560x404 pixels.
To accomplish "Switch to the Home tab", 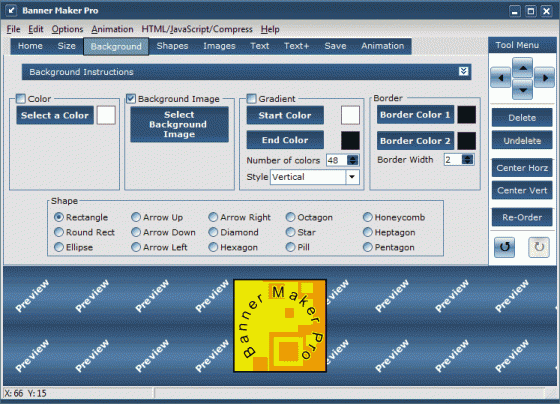I will tap(30, 46).
